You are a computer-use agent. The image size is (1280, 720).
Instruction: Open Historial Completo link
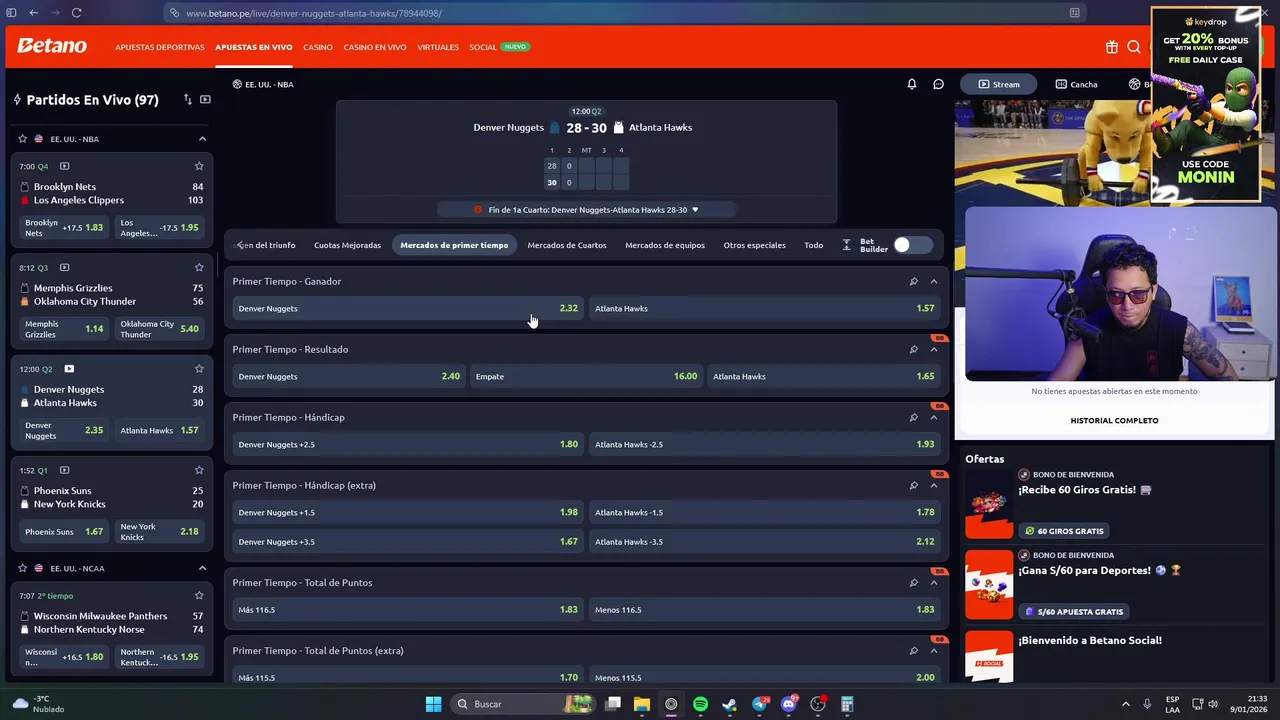(1114, 420)
